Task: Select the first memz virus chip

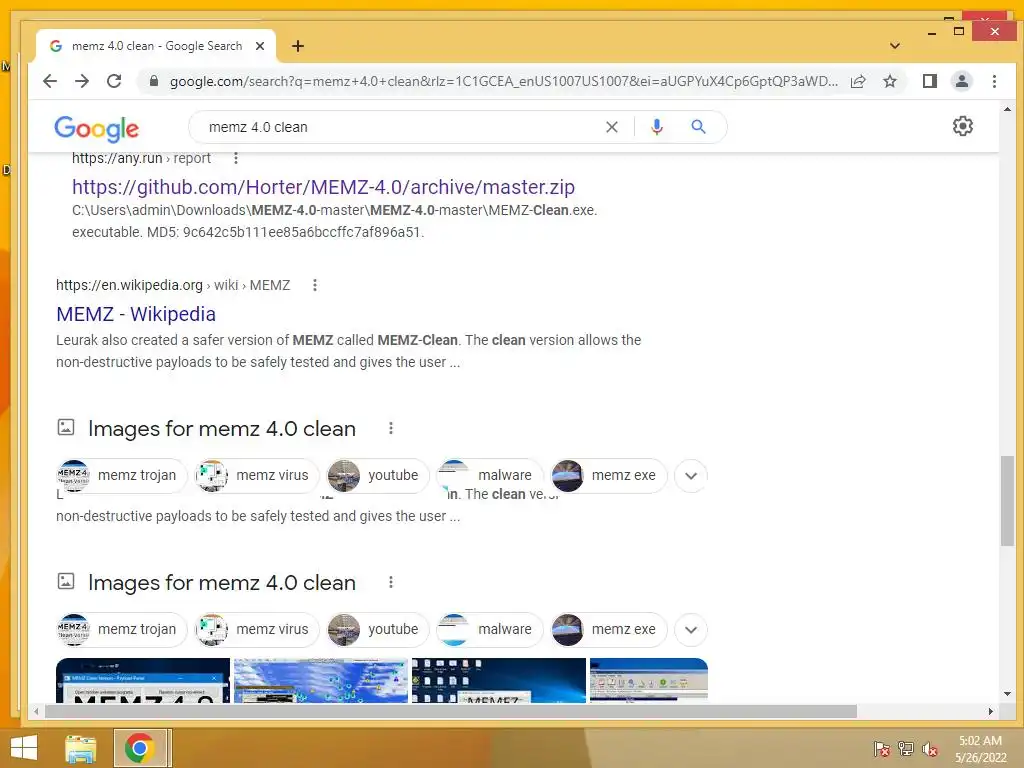Action: (256, 475)
